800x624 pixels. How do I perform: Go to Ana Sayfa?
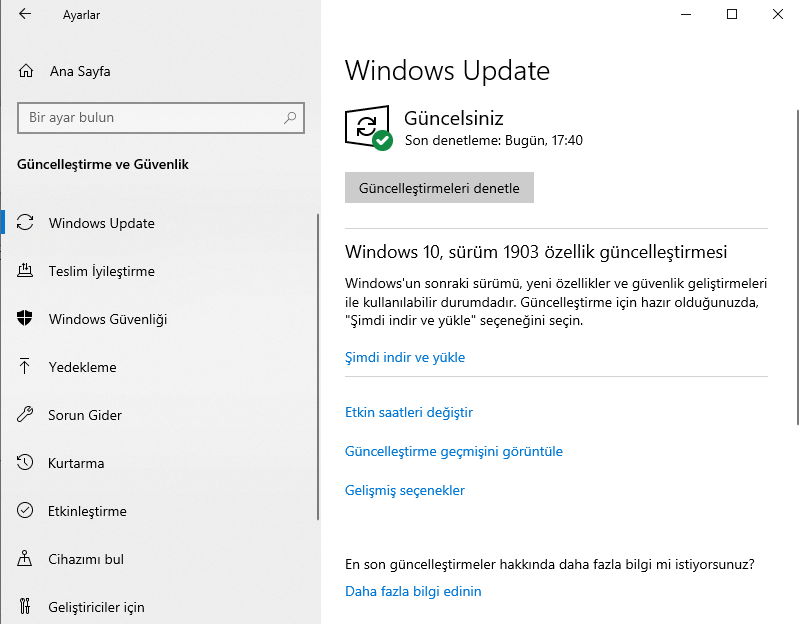click(80, 71)
